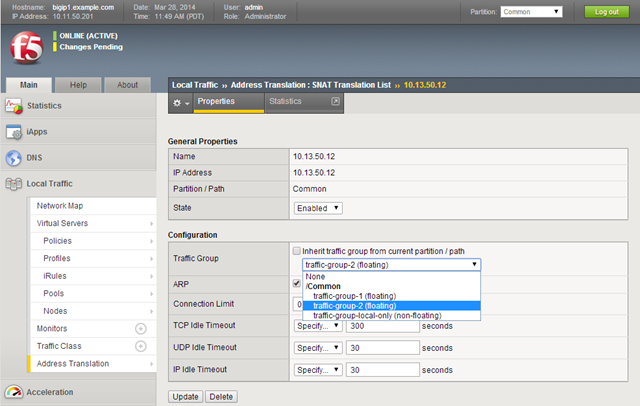Viewport: 640px width, 406px height.
Task: Open the DNS globe icon
Action: click(x=15, y=157)
